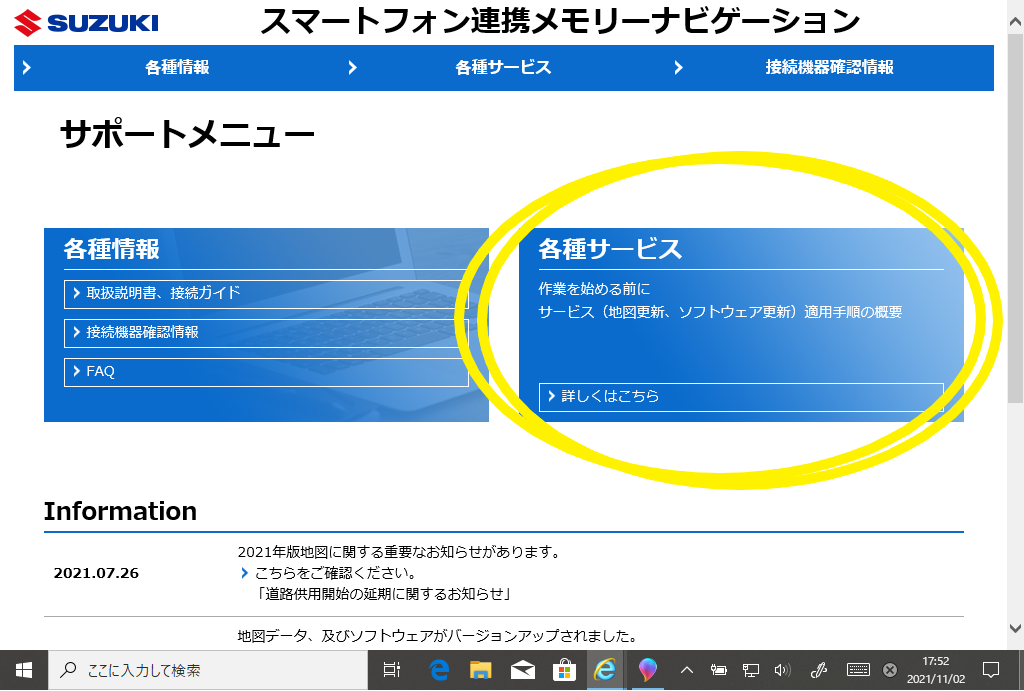Open こちらをご確認ください link
The width and height of the screenshot is (1024, 691).
coord(336,573)
